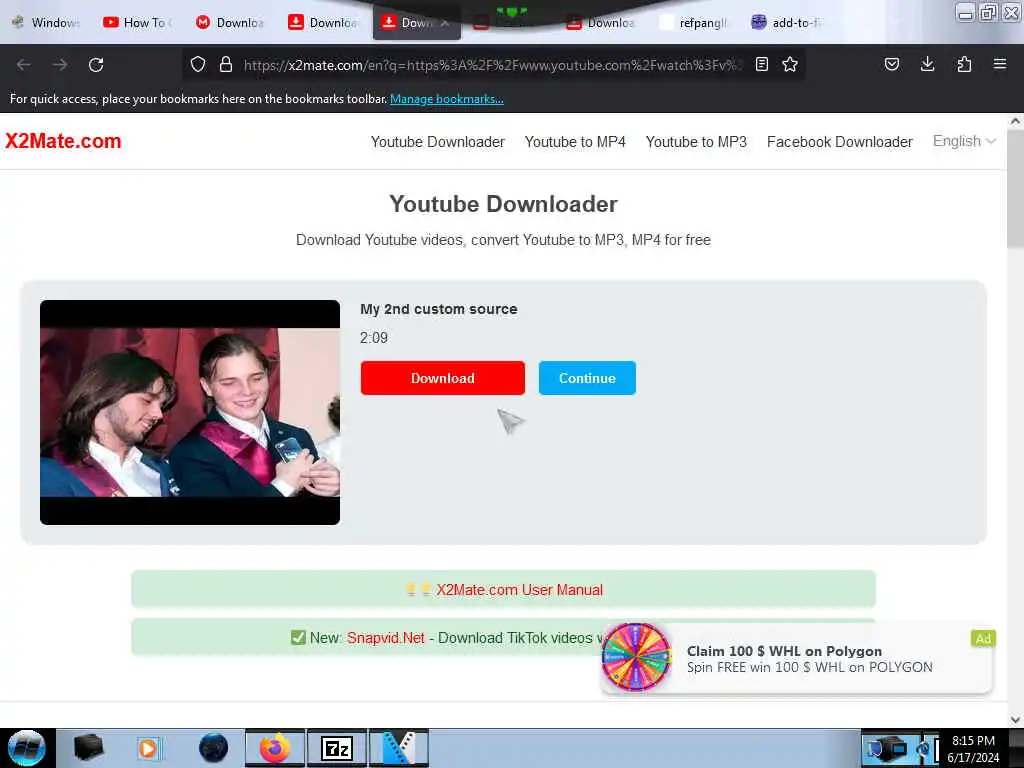1024x768 pixels.
Task: Go to X2Mate.com home logo
Action: click(63, 141)
